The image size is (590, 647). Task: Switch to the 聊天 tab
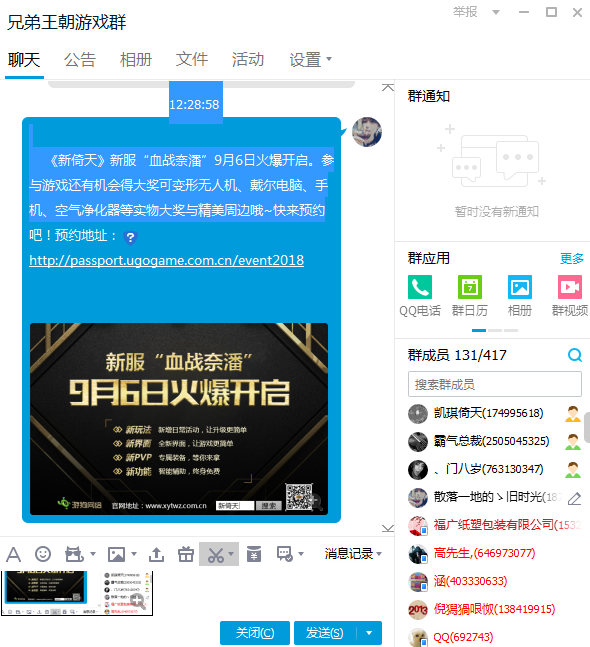click(x=24, y=59)
